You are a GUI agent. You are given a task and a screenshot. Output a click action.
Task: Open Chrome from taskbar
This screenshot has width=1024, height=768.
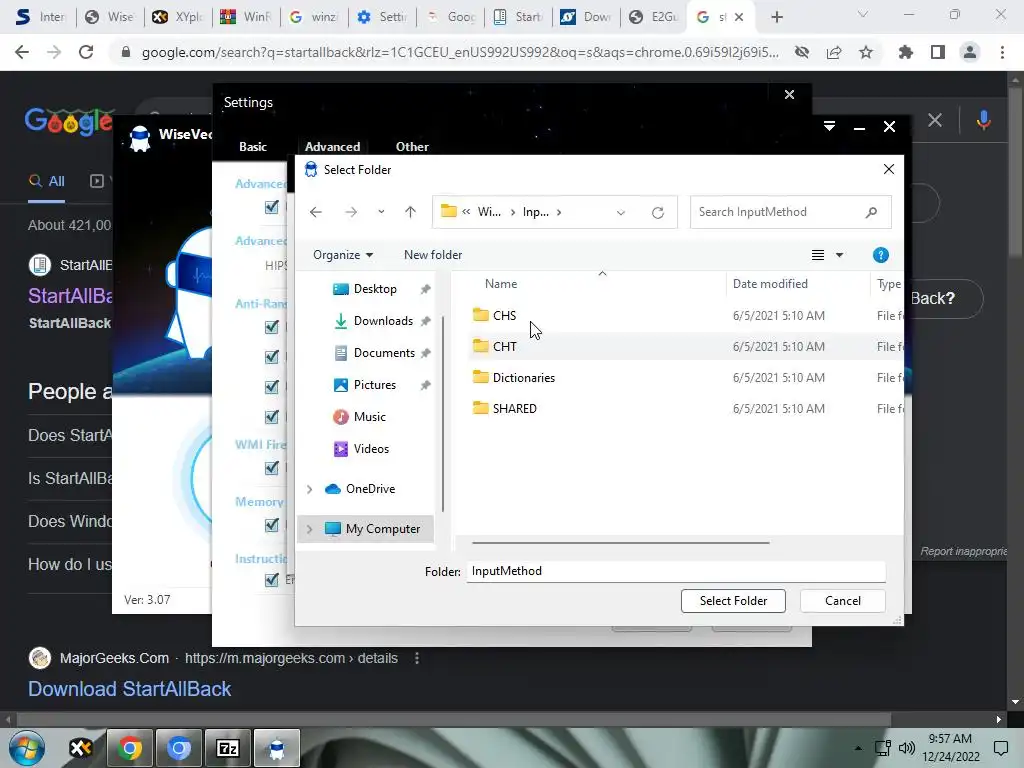pyautogui.click(x=129, y=748)
